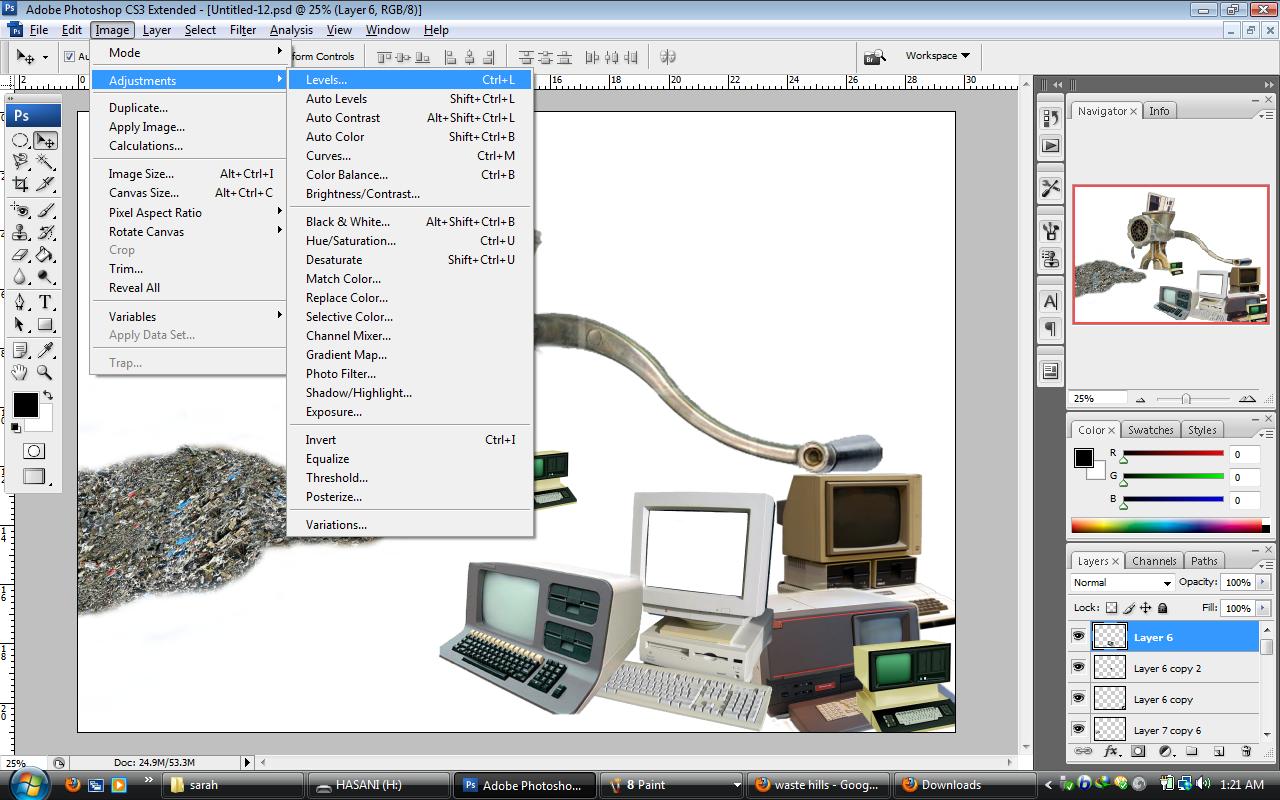Viewport: 1280px width, 800px height.
Task: Hide Layer 6 copy 2 visibility
Action: [x=1079, y=667]
